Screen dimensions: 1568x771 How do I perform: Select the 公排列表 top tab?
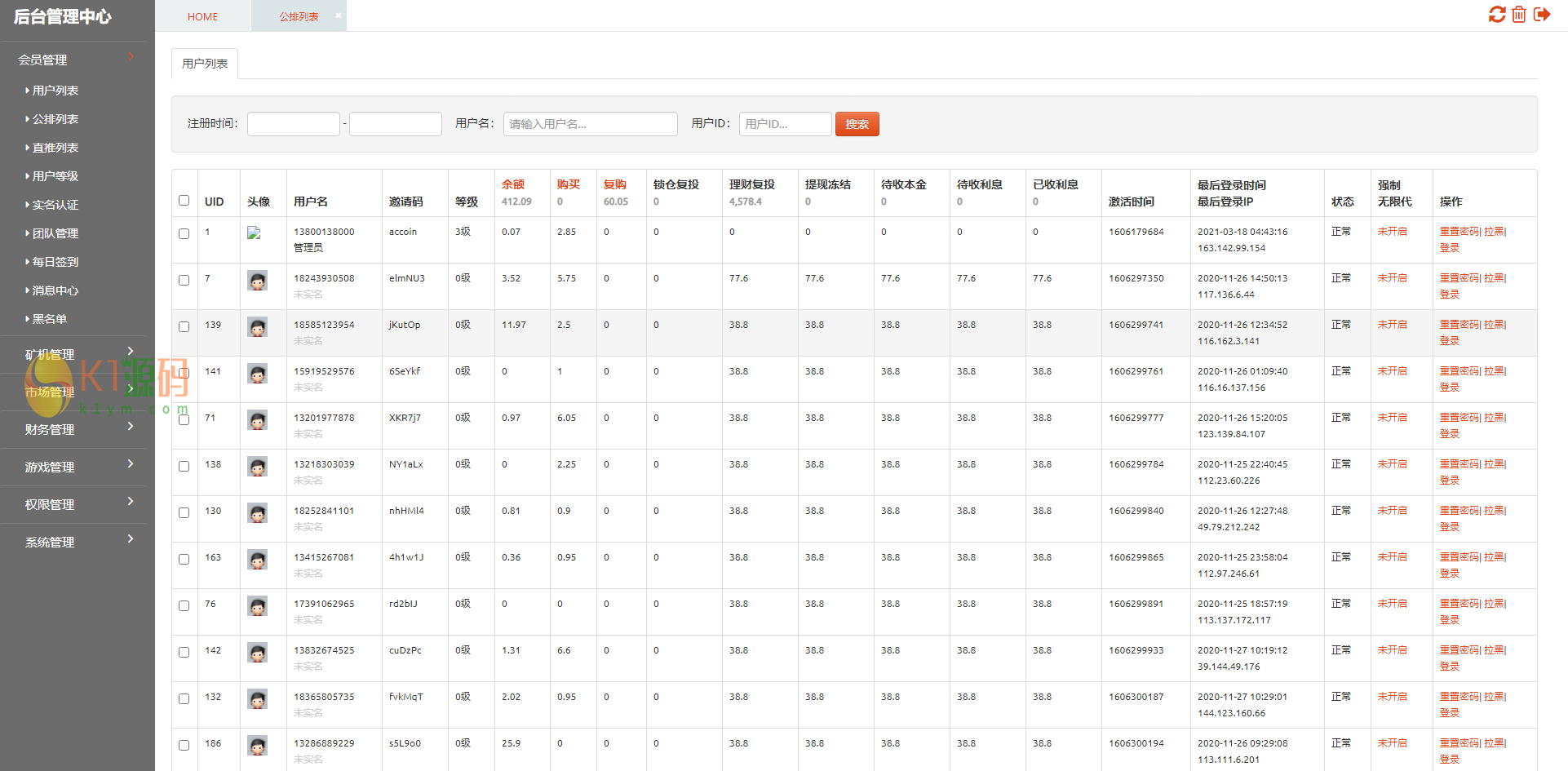299,16
